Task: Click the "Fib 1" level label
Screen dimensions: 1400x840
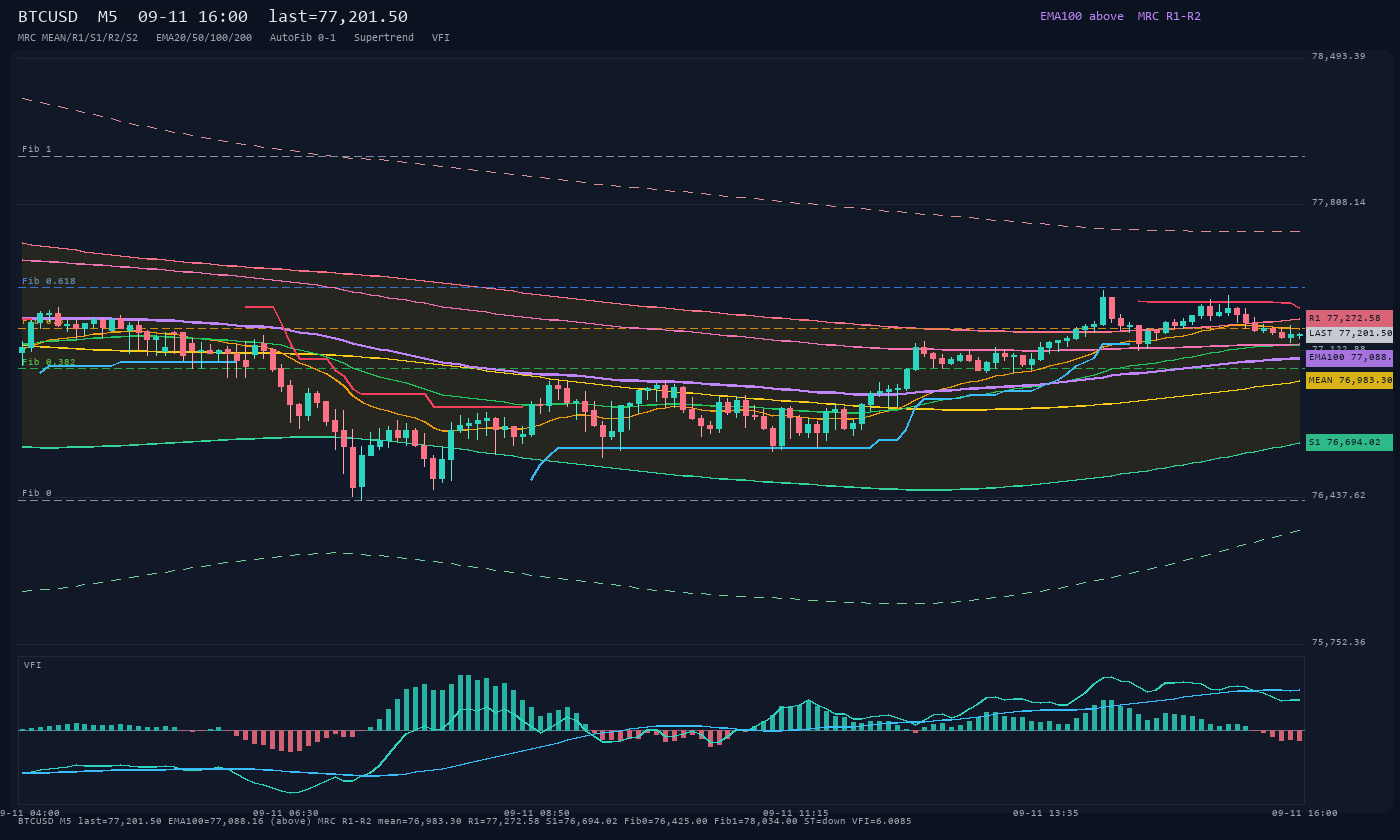Action: [36, 149]
